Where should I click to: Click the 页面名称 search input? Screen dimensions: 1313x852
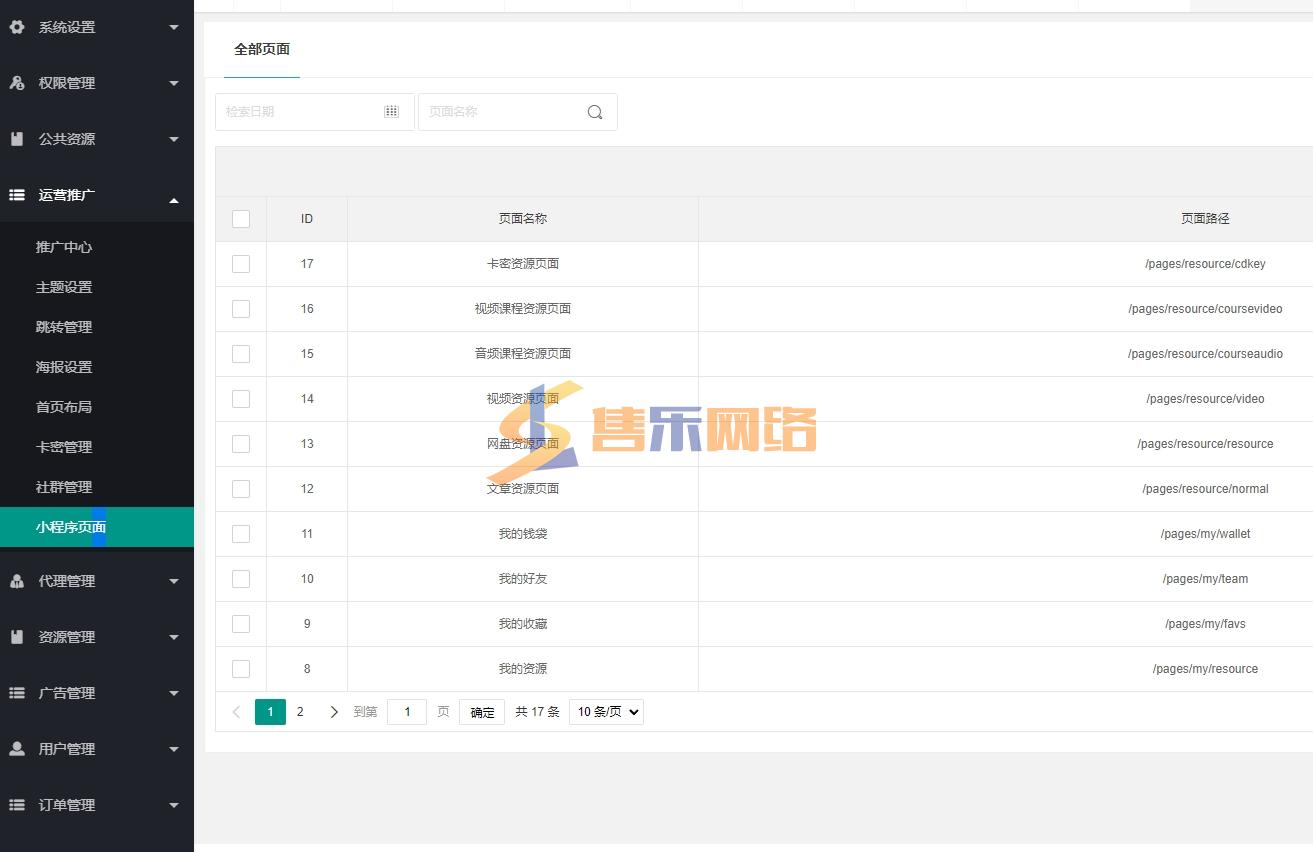tap(500, 112)
